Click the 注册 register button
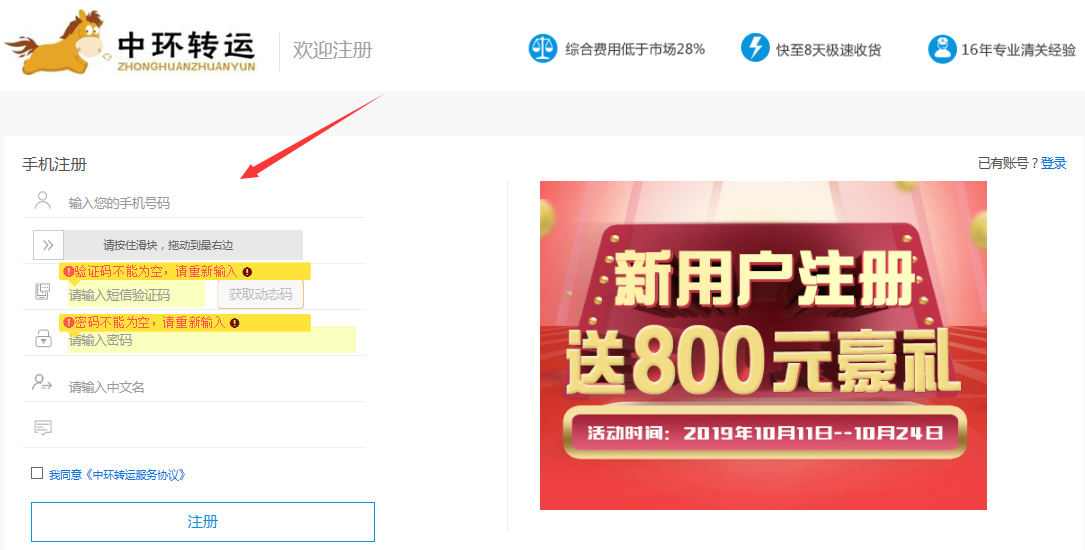The image size is (1085, 550). pyautogui.click(x=203, y=522)
